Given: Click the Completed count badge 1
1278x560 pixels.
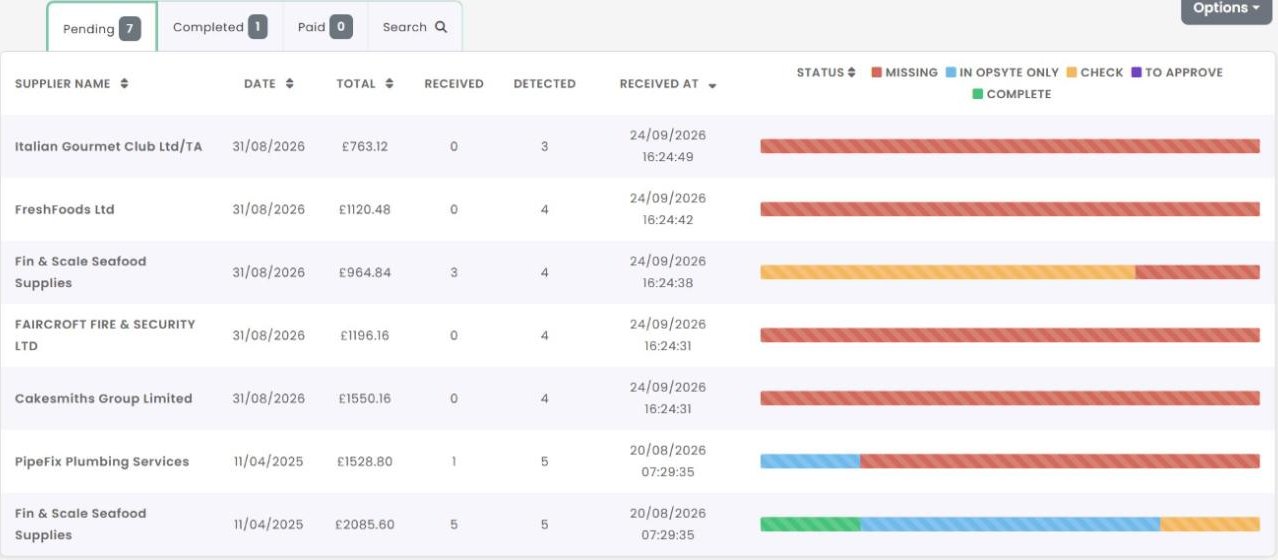Looking at the screenshot, I should pyautogui.click(x=258, y=27).
